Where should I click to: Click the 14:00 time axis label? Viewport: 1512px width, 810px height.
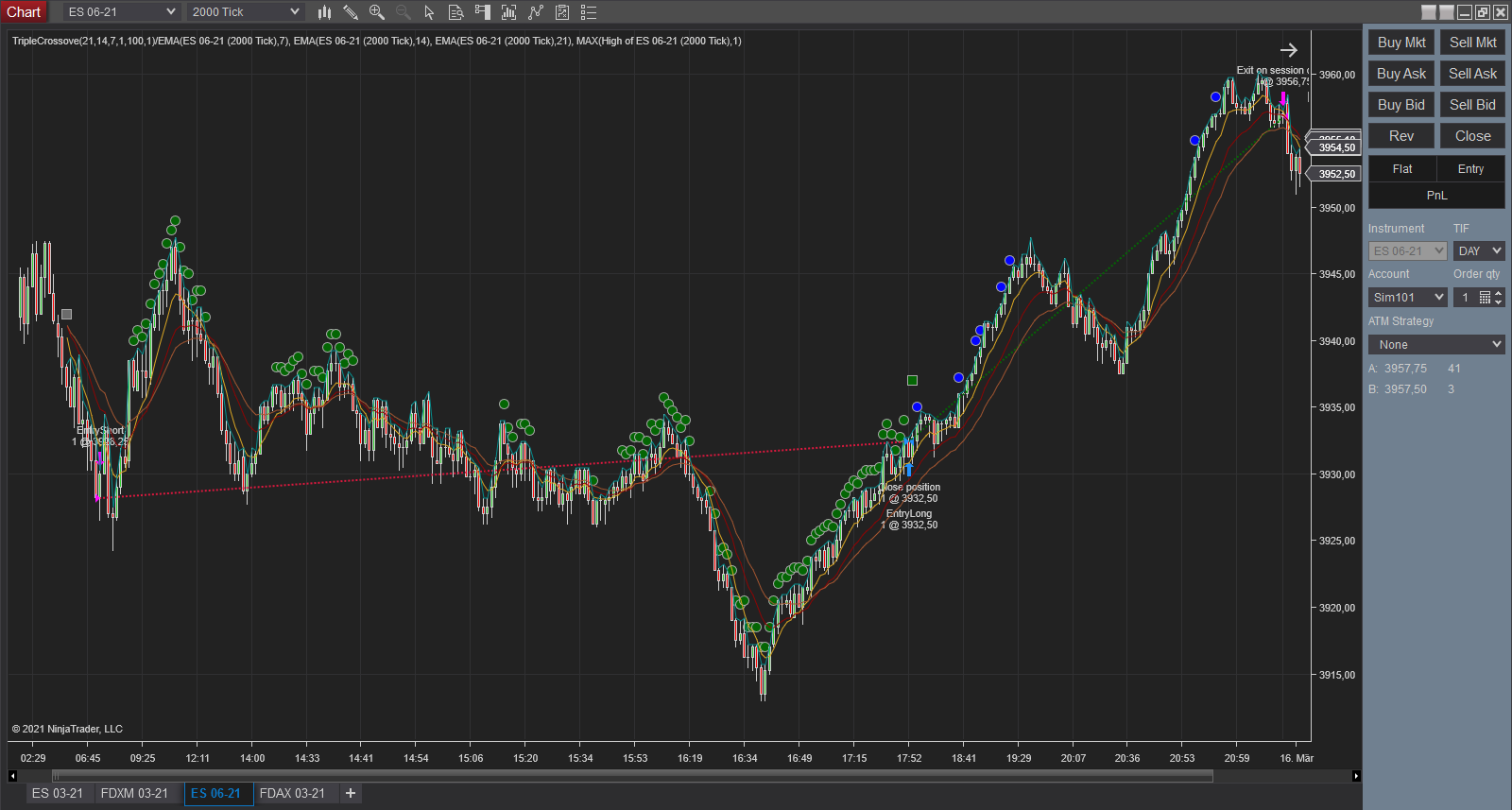252,758
